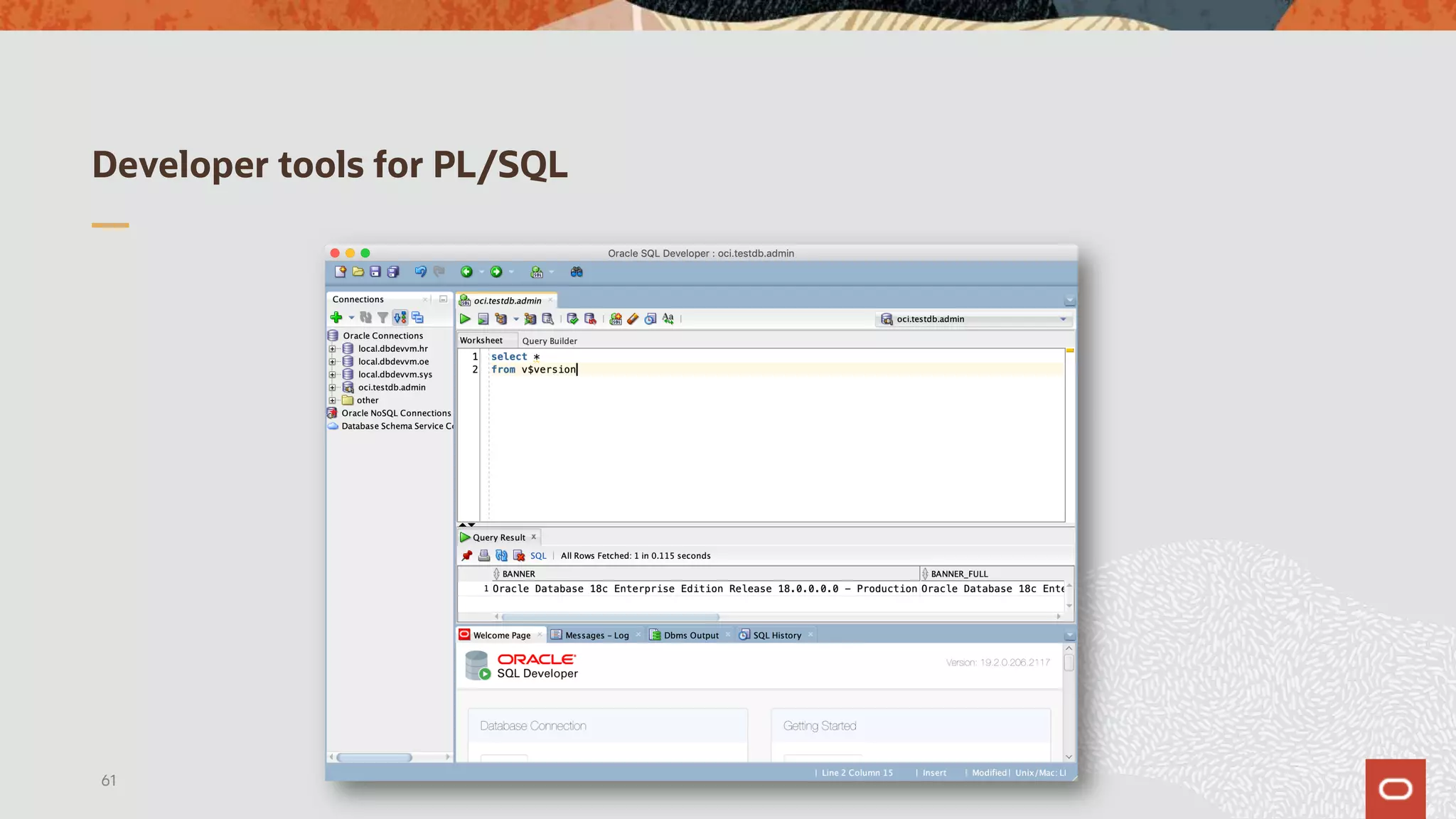Click the New file icon in main toolbar

click(341, 272)
